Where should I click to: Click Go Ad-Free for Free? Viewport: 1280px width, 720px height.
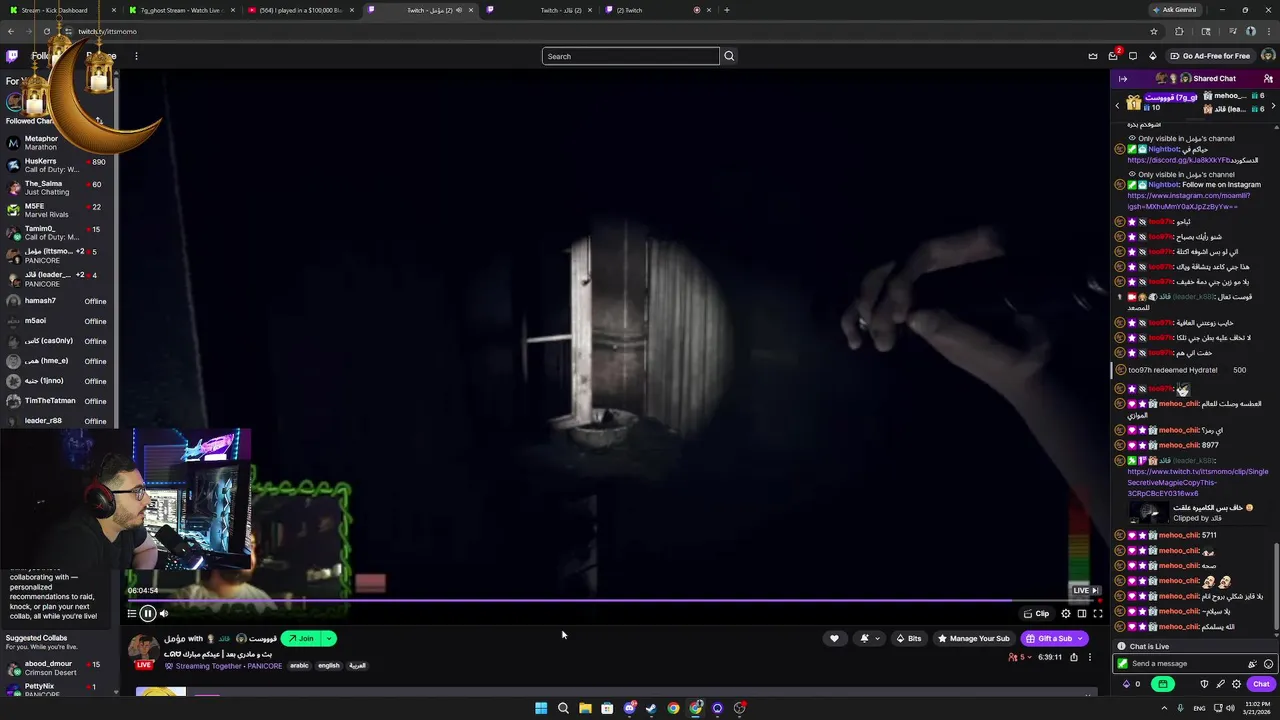[x=1210, y=56]
